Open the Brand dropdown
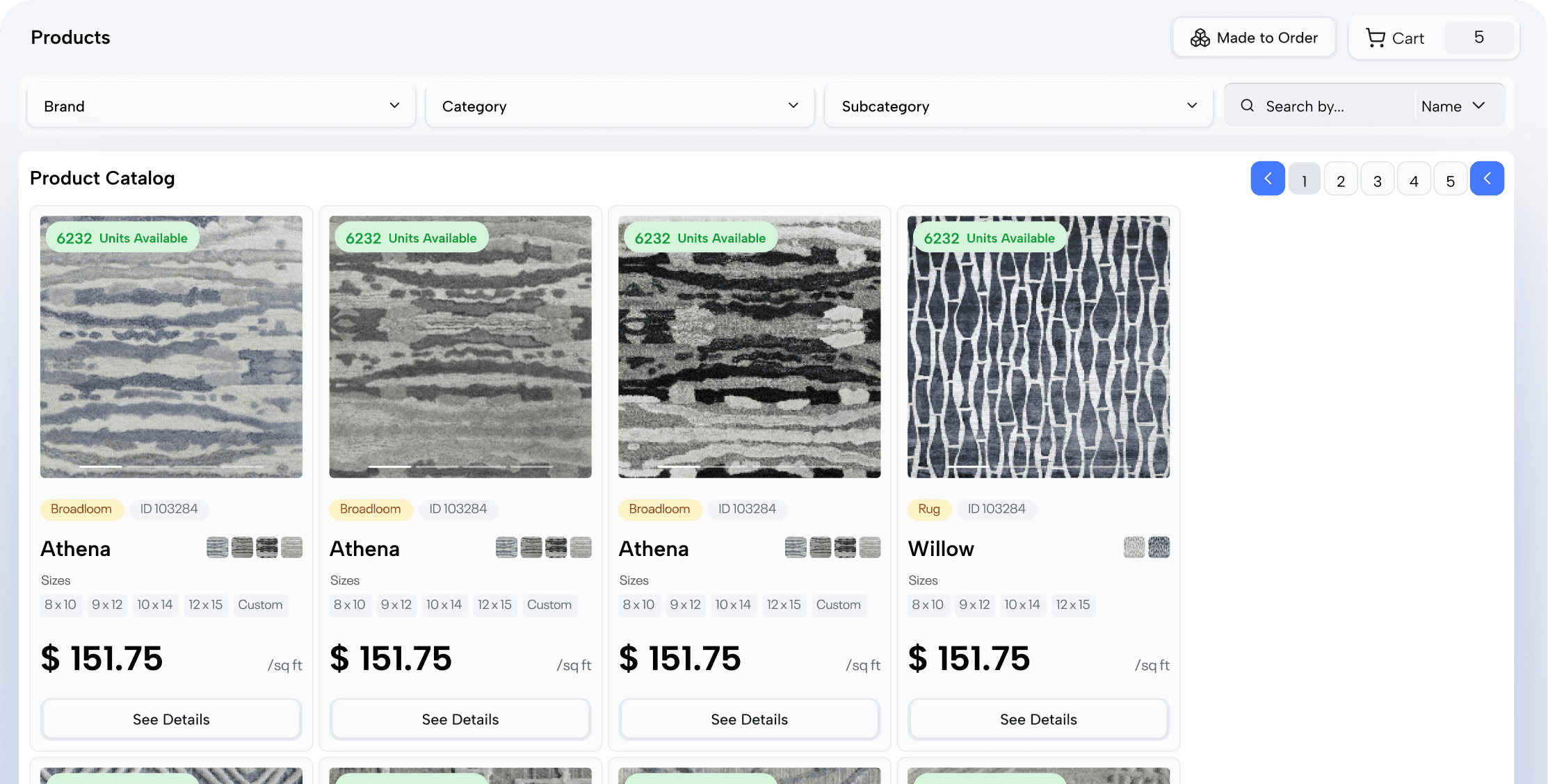Screen dimensions: 1548x784 tap(221, 106)
